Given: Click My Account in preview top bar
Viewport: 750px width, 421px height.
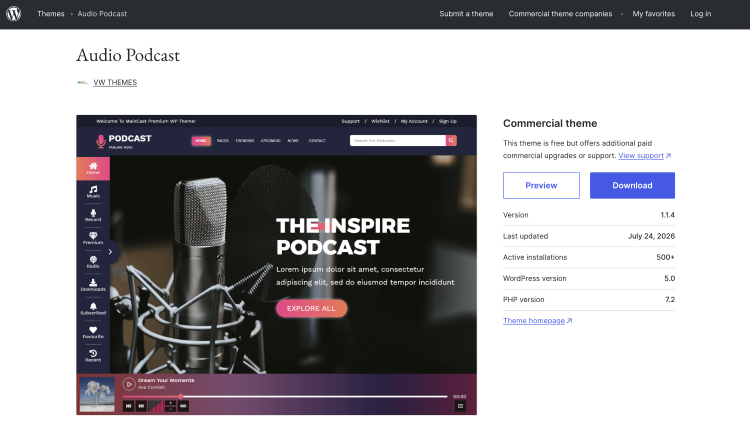Looking at the screenshot, I should (414, 122).
